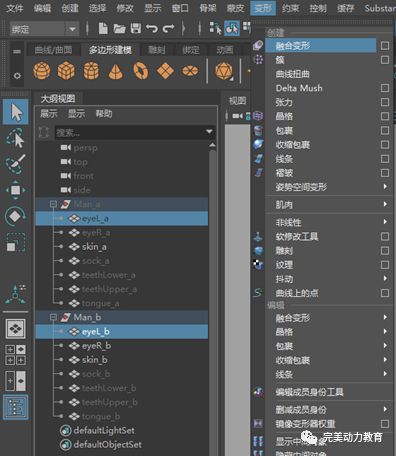The height and width of the screenshot is (456, 396).
Task: Click the Undo arrow icon
Action: pos(151,28)
